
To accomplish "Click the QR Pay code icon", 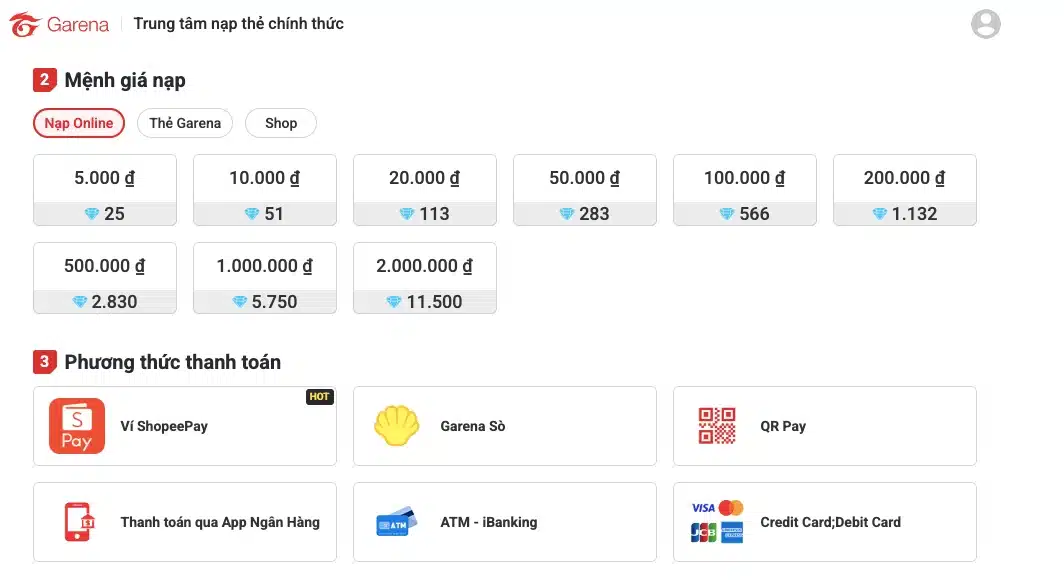I will point(717,426).
